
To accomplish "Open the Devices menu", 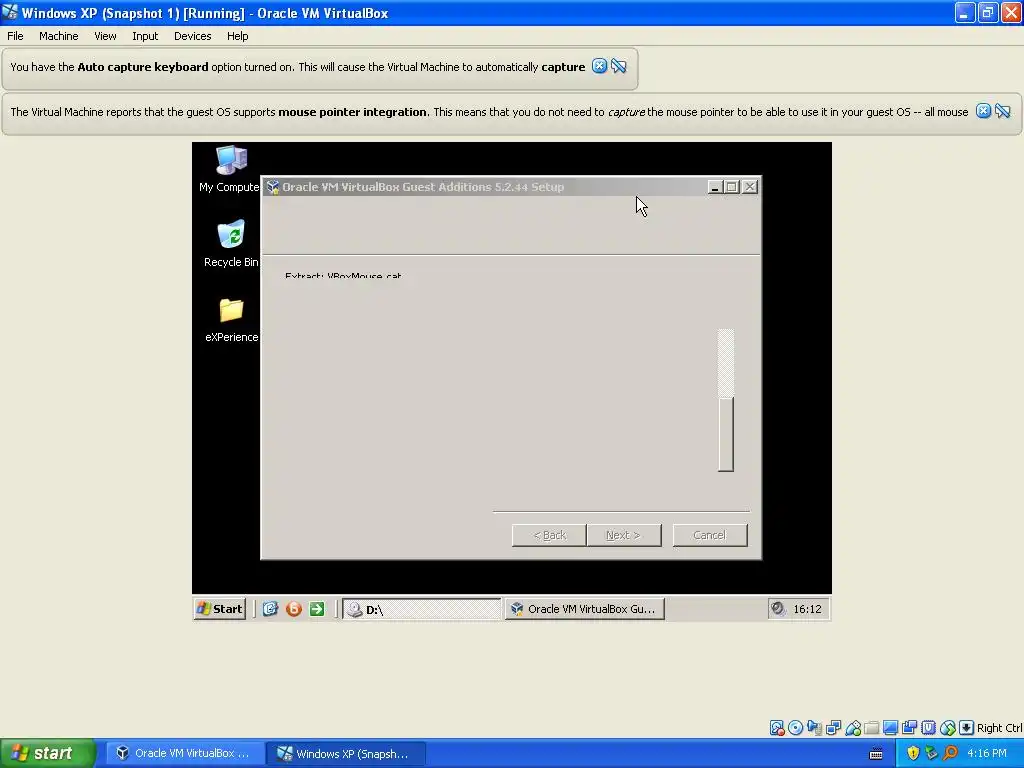I will 193,36.
